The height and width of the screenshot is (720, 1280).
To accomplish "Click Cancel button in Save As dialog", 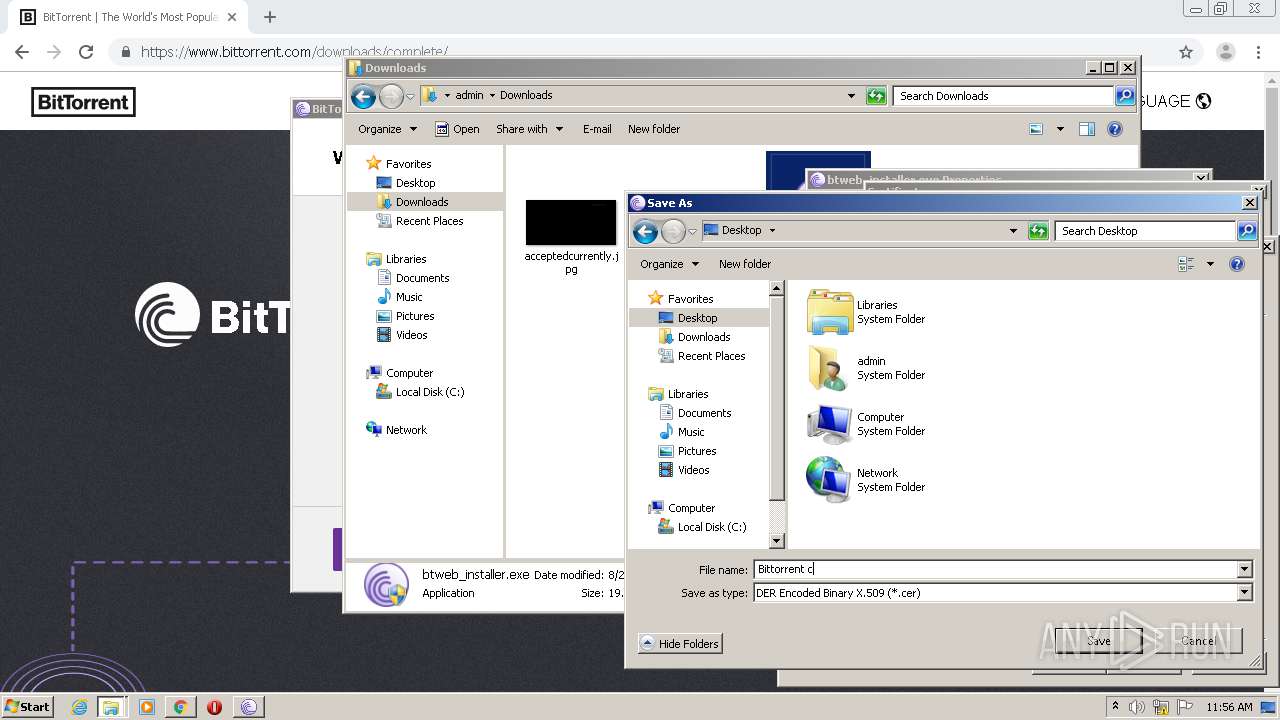I will [x=1198, y=641].
